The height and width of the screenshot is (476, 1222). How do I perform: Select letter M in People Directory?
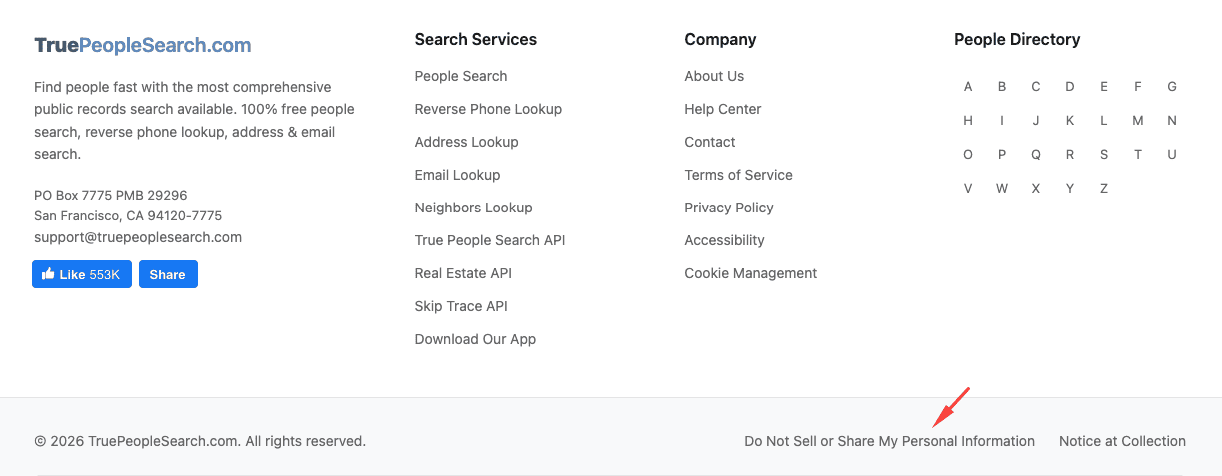(1137, 121)
